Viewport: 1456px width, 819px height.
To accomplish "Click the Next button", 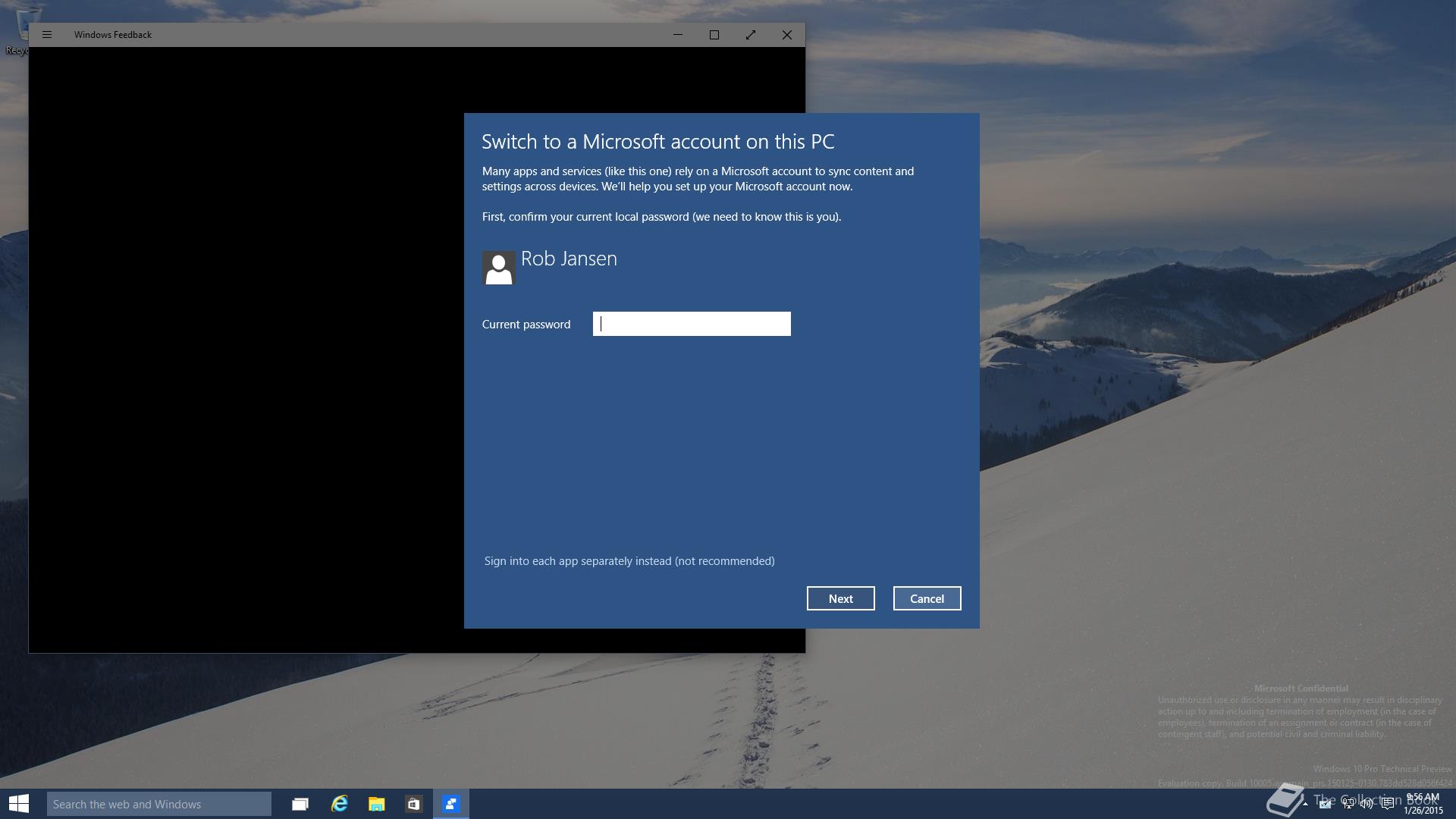I will point(840,598).
